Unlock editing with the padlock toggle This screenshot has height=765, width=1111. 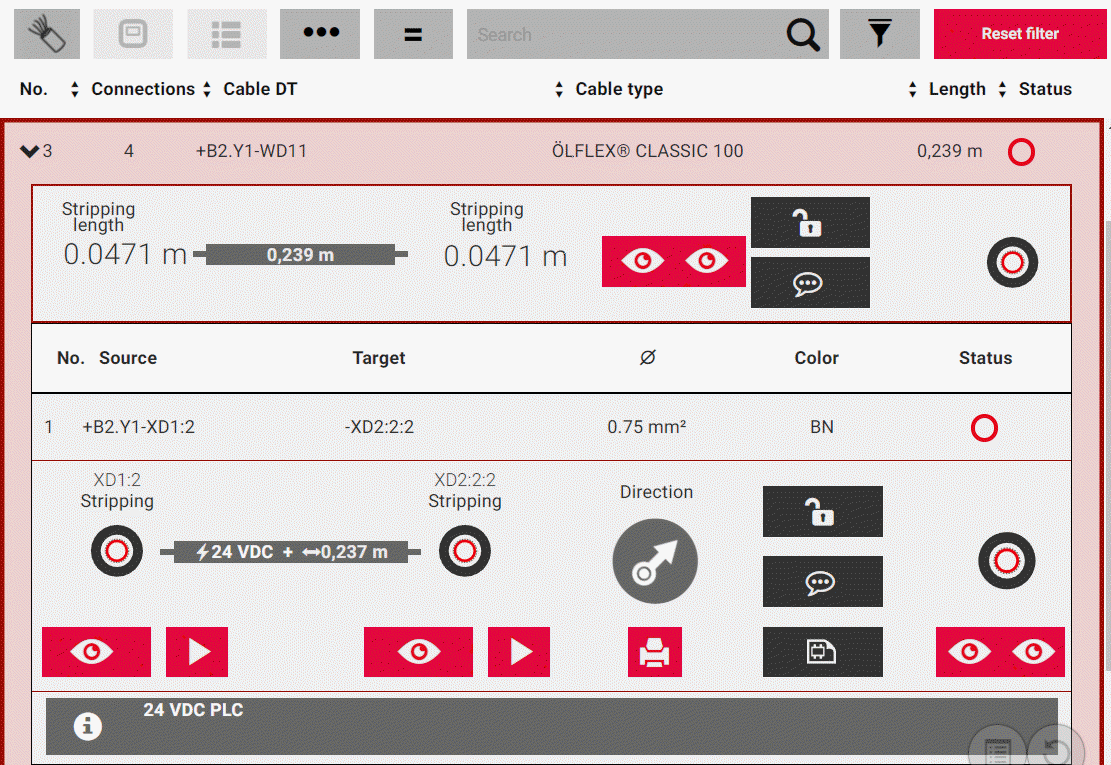coord(810,222)
